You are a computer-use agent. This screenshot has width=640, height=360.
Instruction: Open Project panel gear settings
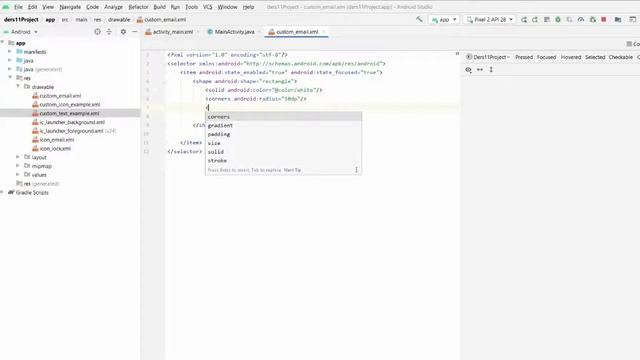(x=123, y=31)
